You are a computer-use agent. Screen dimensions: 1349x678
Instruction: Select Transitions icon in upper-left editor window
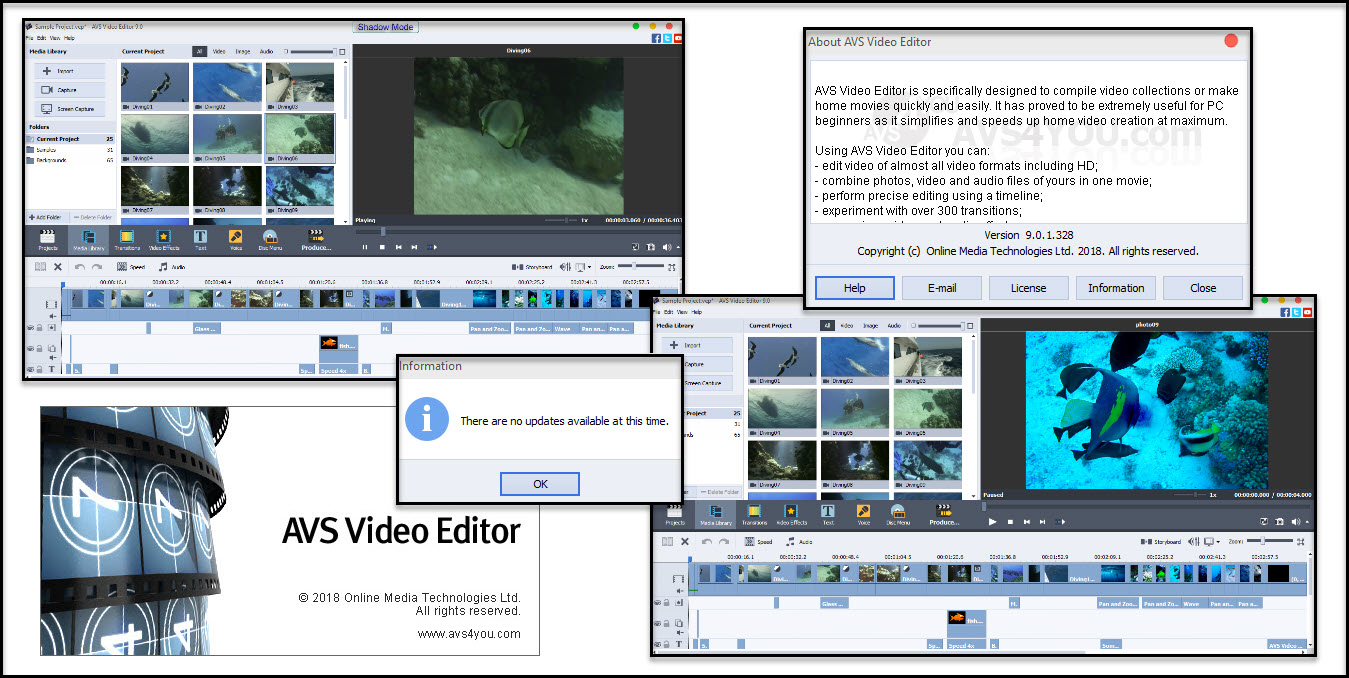pyautogui.click(x=127, y=239)
